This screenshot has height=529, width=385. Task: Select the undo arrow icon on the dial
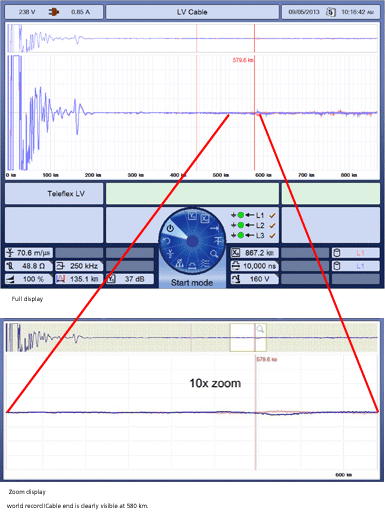click(x=166, y=241)
